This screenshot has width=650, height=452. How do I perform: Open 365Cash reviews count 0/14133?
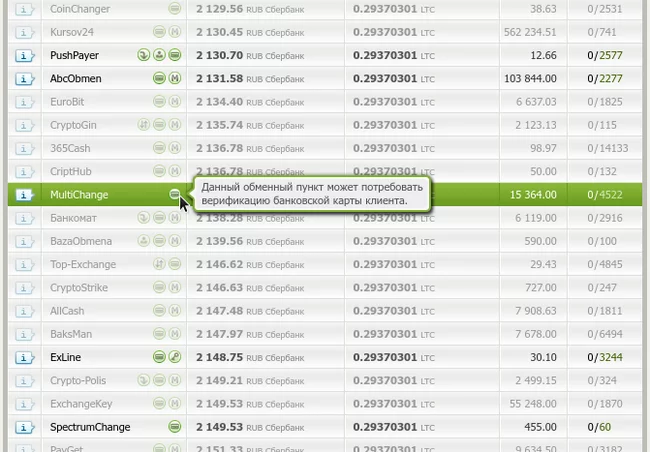point(608,148)
